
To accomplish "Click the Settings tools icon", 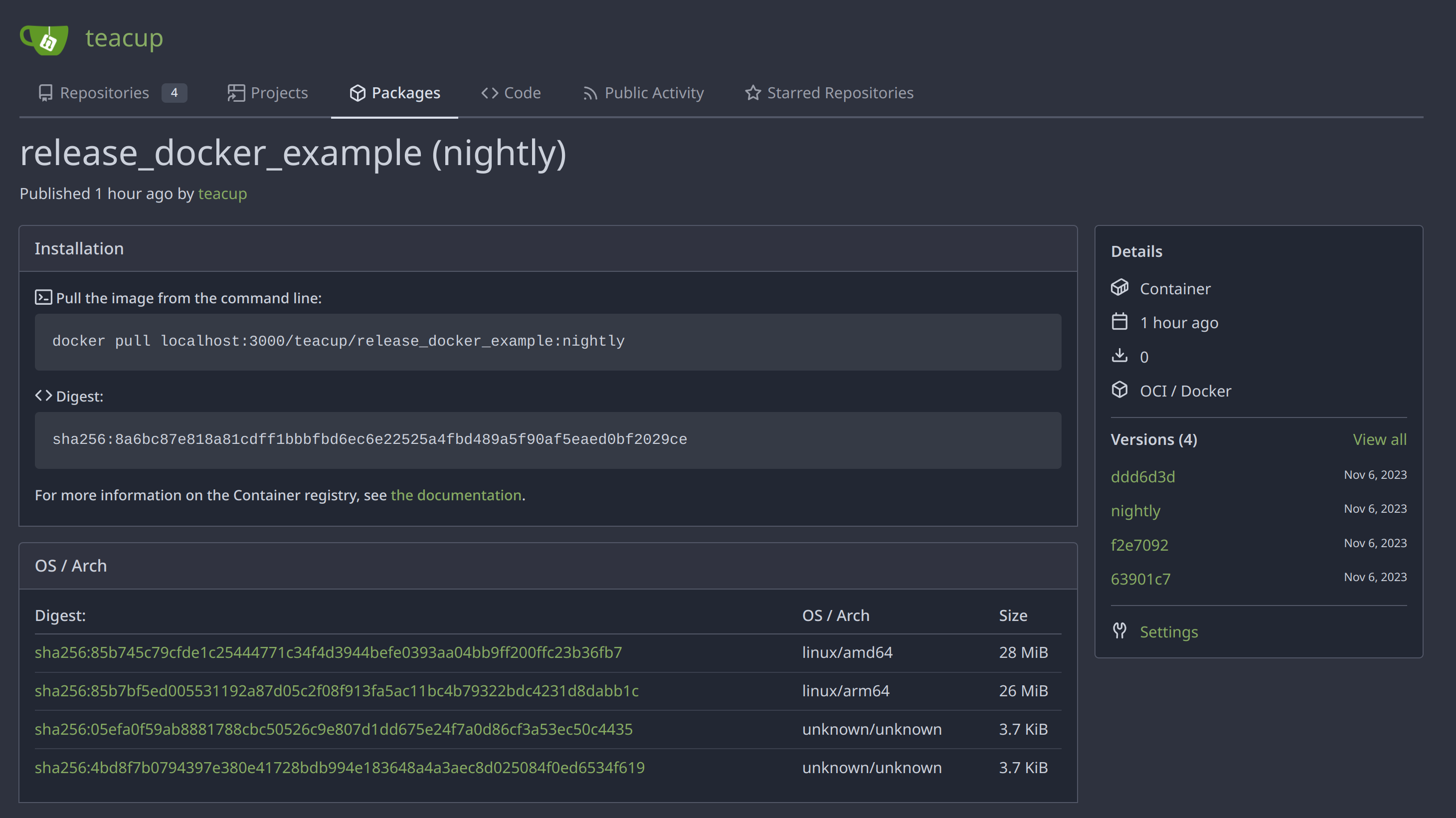I will click(1119, 631).
